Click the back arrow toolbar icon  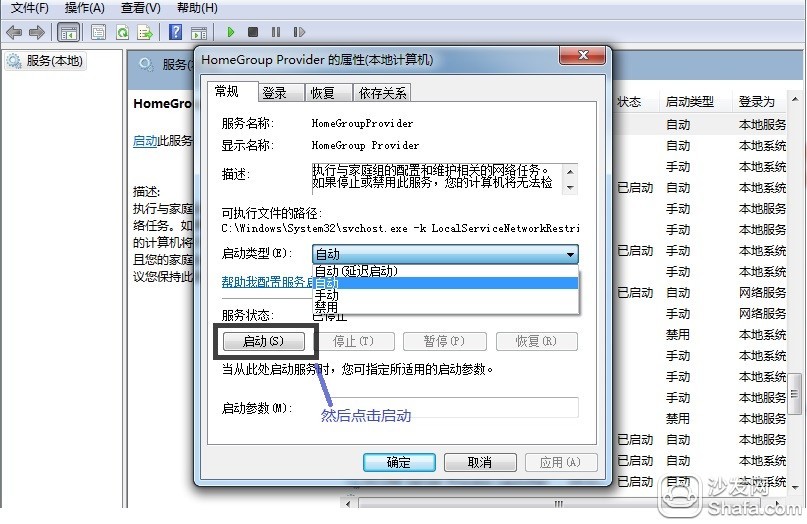coord(14,32)
